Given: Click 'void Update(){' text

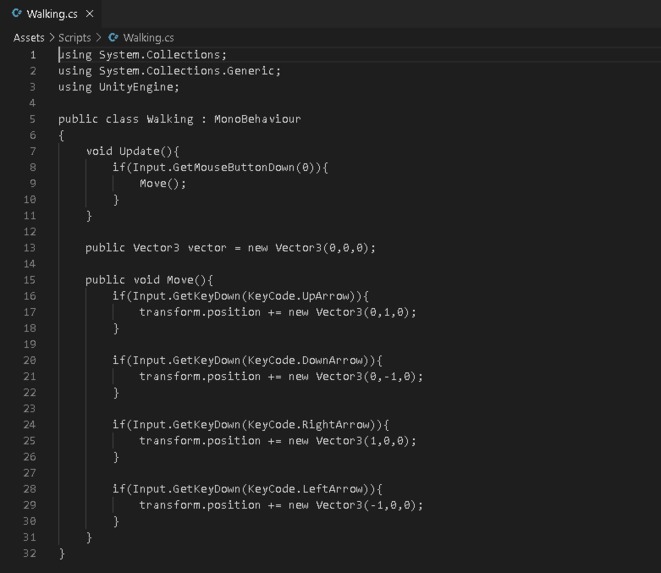Looking at the screenshot, I should tap(133, 151).
